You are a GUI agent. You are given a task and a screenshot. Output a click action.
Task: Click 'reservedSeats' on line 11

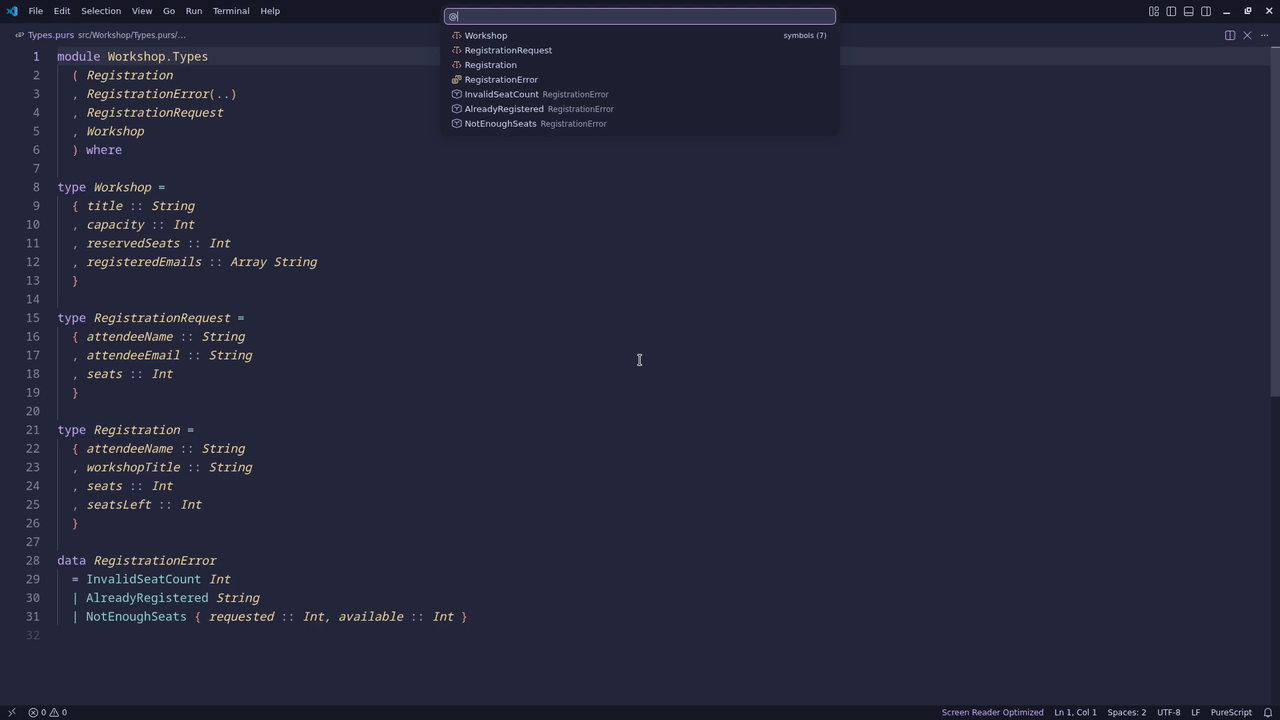click(133, 243)
